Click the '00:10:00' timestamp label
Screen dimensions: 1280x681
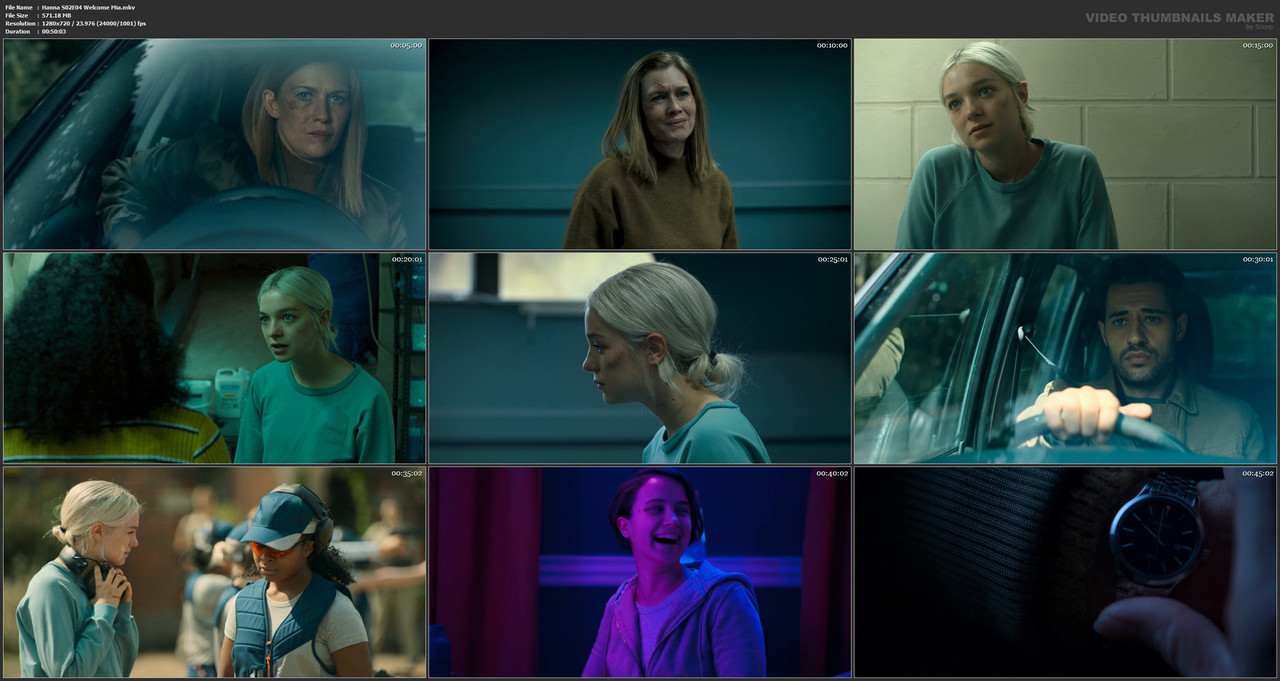[x=831, y=45]
